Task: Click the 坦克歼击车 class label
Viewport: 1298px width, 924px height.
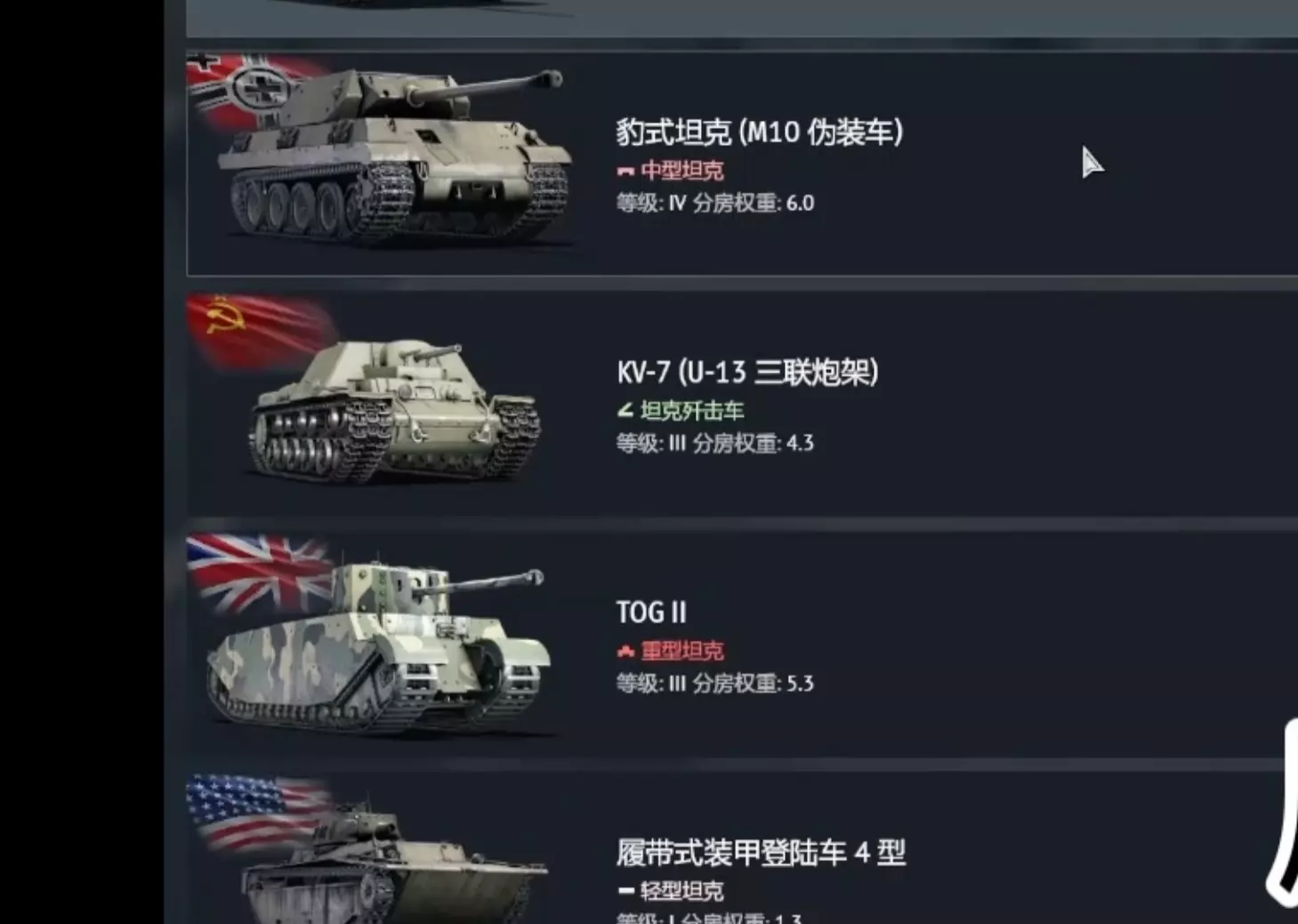Action: coord(692,411)
